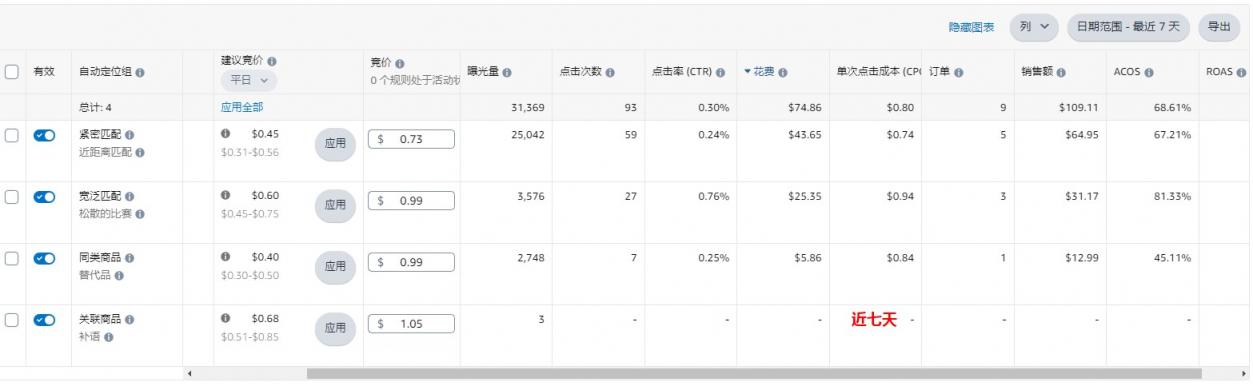
Task: Toggle 紧密匹配 active switch off
Action: click(45, 136)
